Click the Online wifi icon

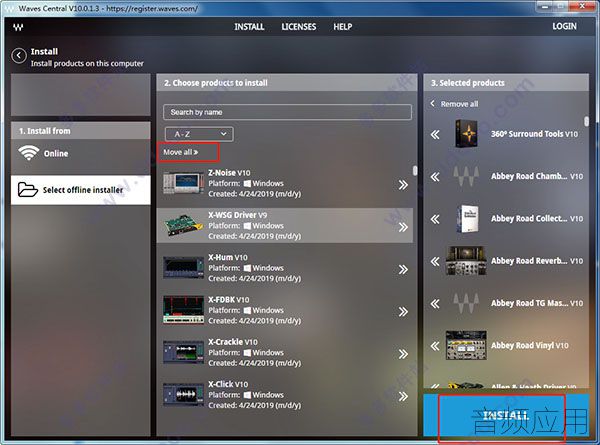(x=29, y=153)
